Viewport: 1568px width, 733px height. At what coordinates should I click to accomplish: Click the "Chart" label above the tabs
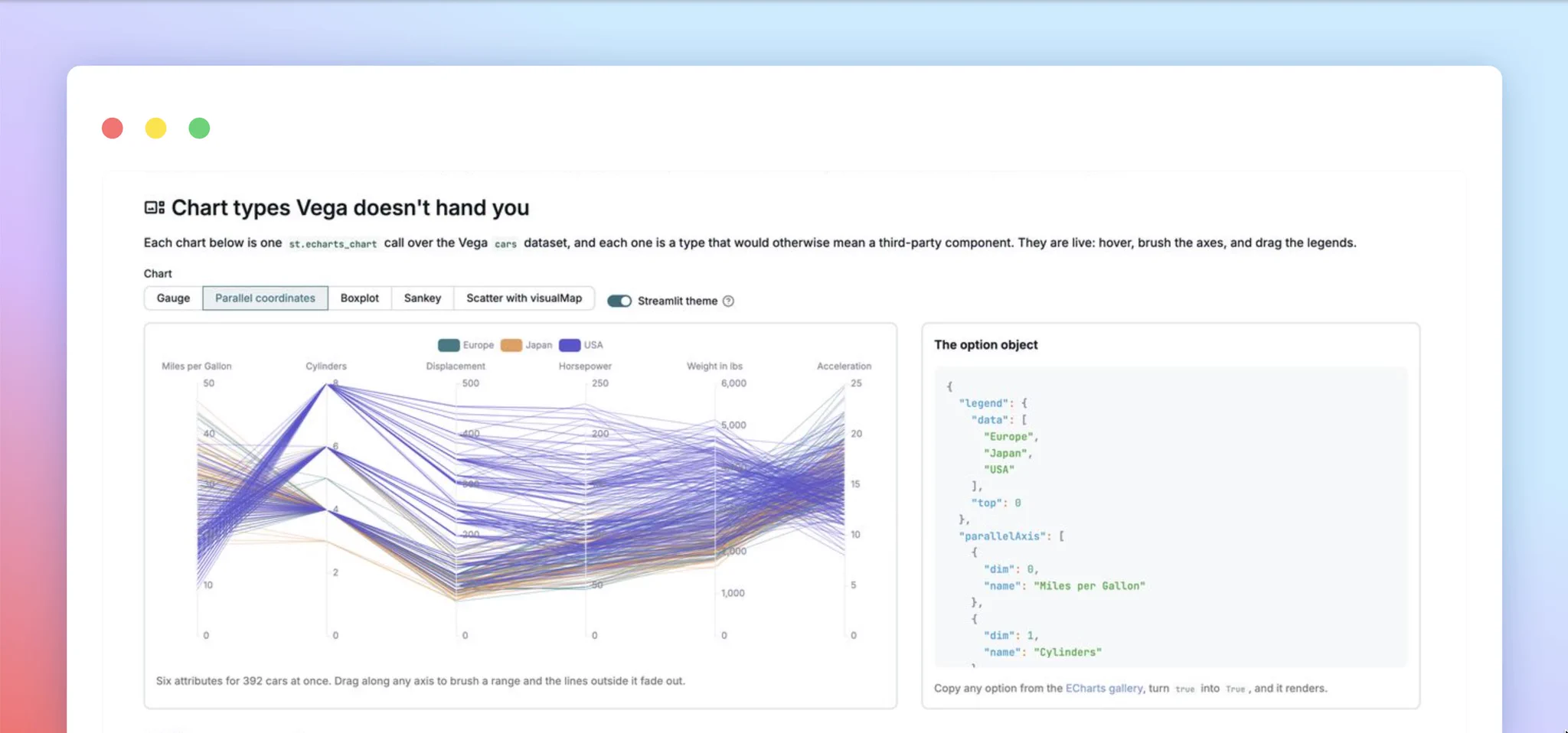coord(158,273)
